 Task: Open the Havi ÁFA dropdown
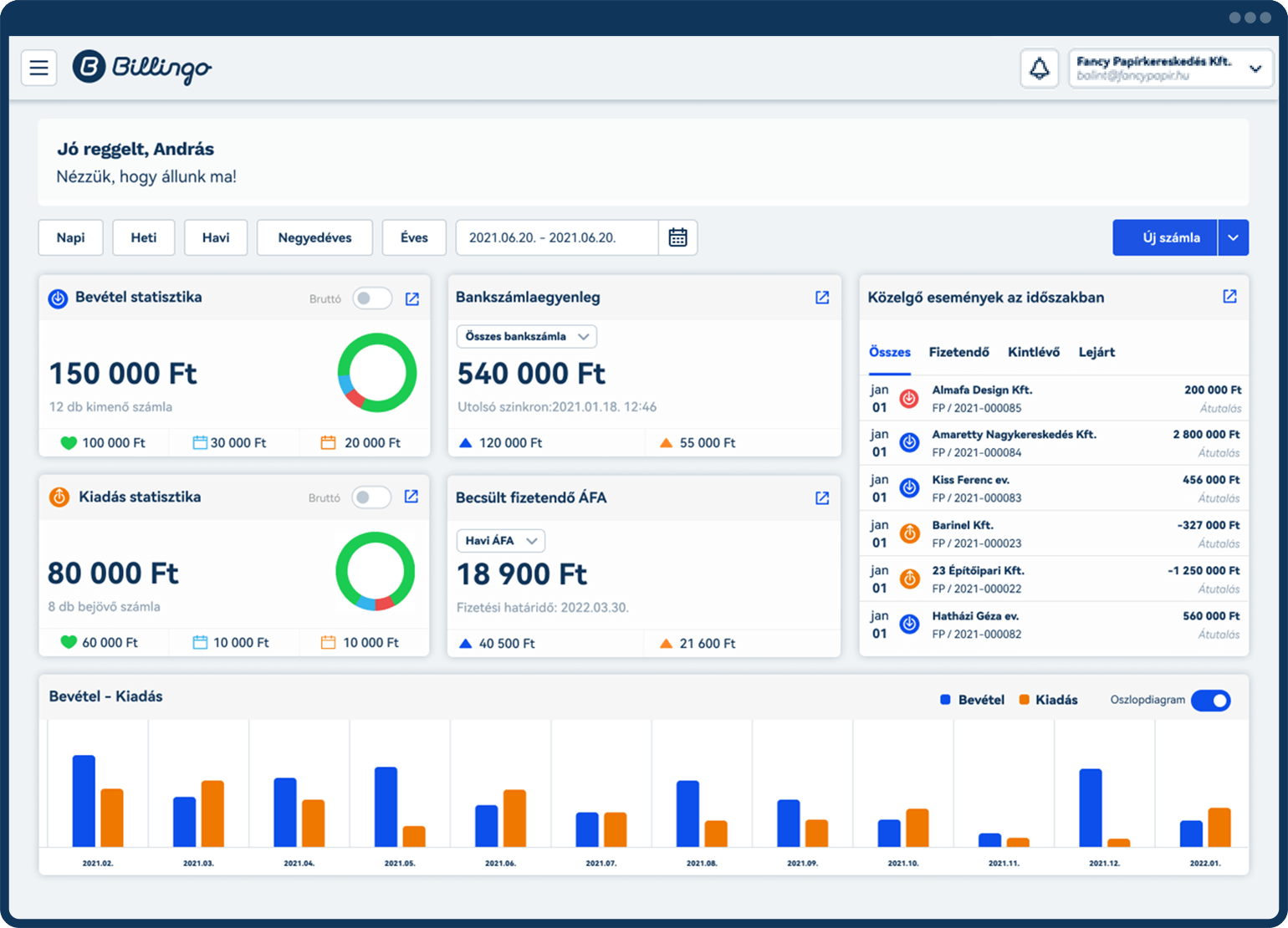501,541
